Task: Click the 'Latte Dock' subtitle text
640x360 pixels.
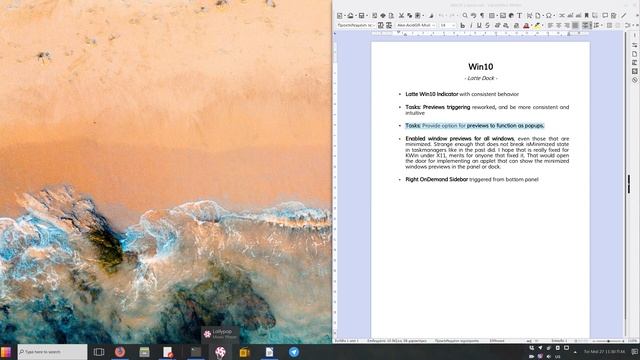Action: [480, 78]
